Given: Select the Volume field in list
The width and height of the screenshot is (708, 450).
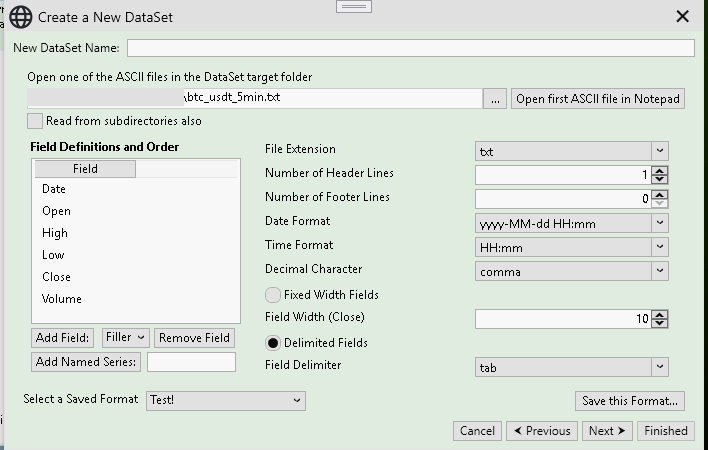Looking at the screenshot, I should click(x=62, y=299).
